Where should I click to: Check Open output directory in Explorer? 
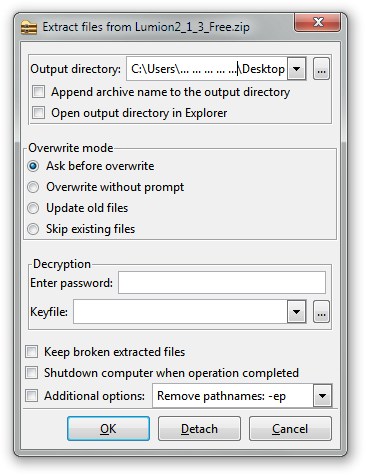tap(39, 113)
